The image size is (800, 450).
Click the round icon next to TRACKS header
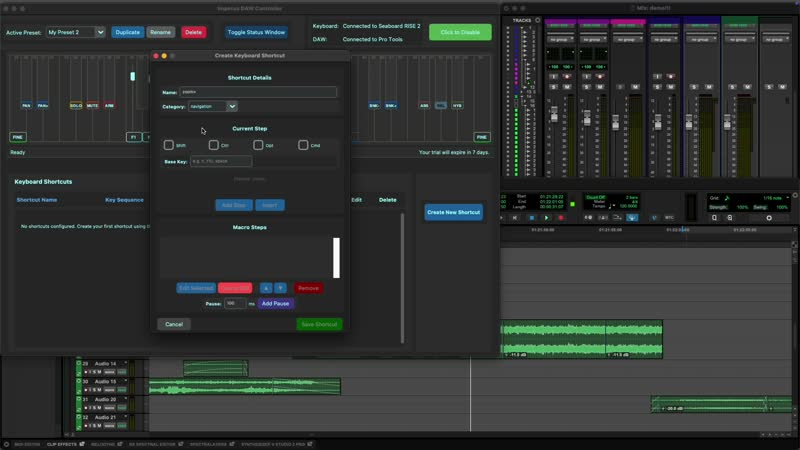537,20
